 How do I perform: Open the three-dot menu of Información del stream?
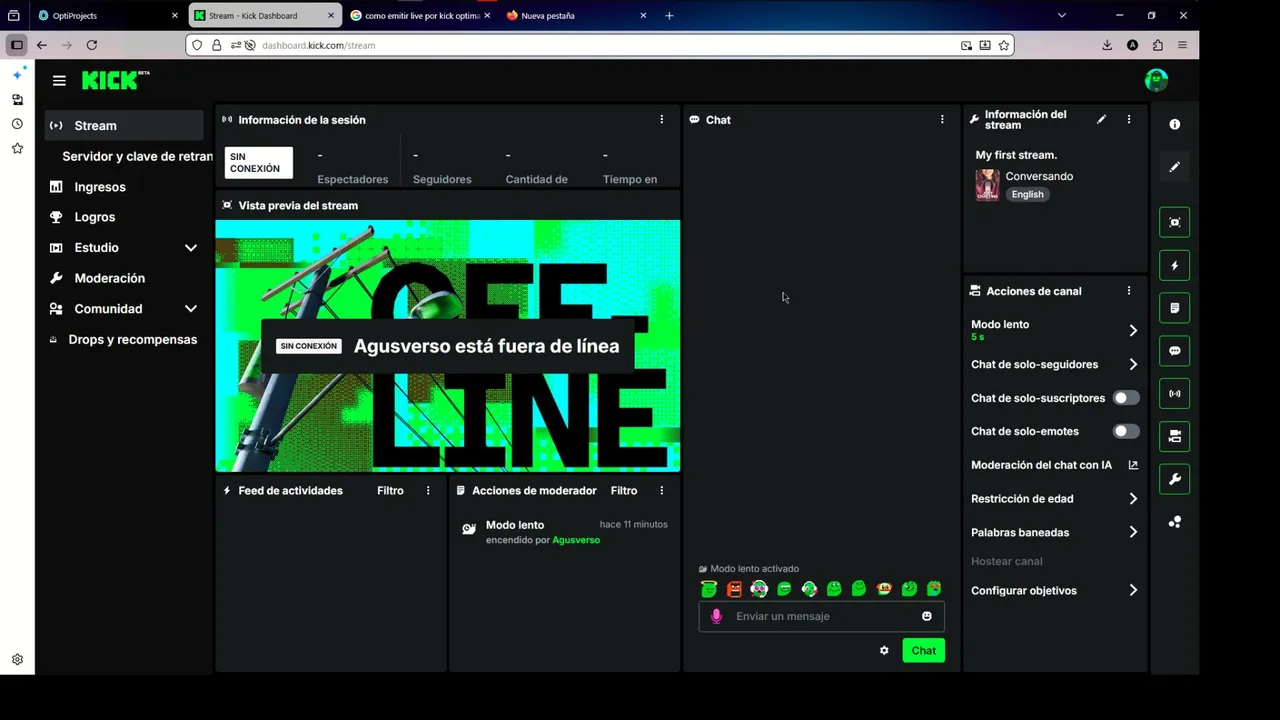pyautogui.click(x=1129, y=119)
